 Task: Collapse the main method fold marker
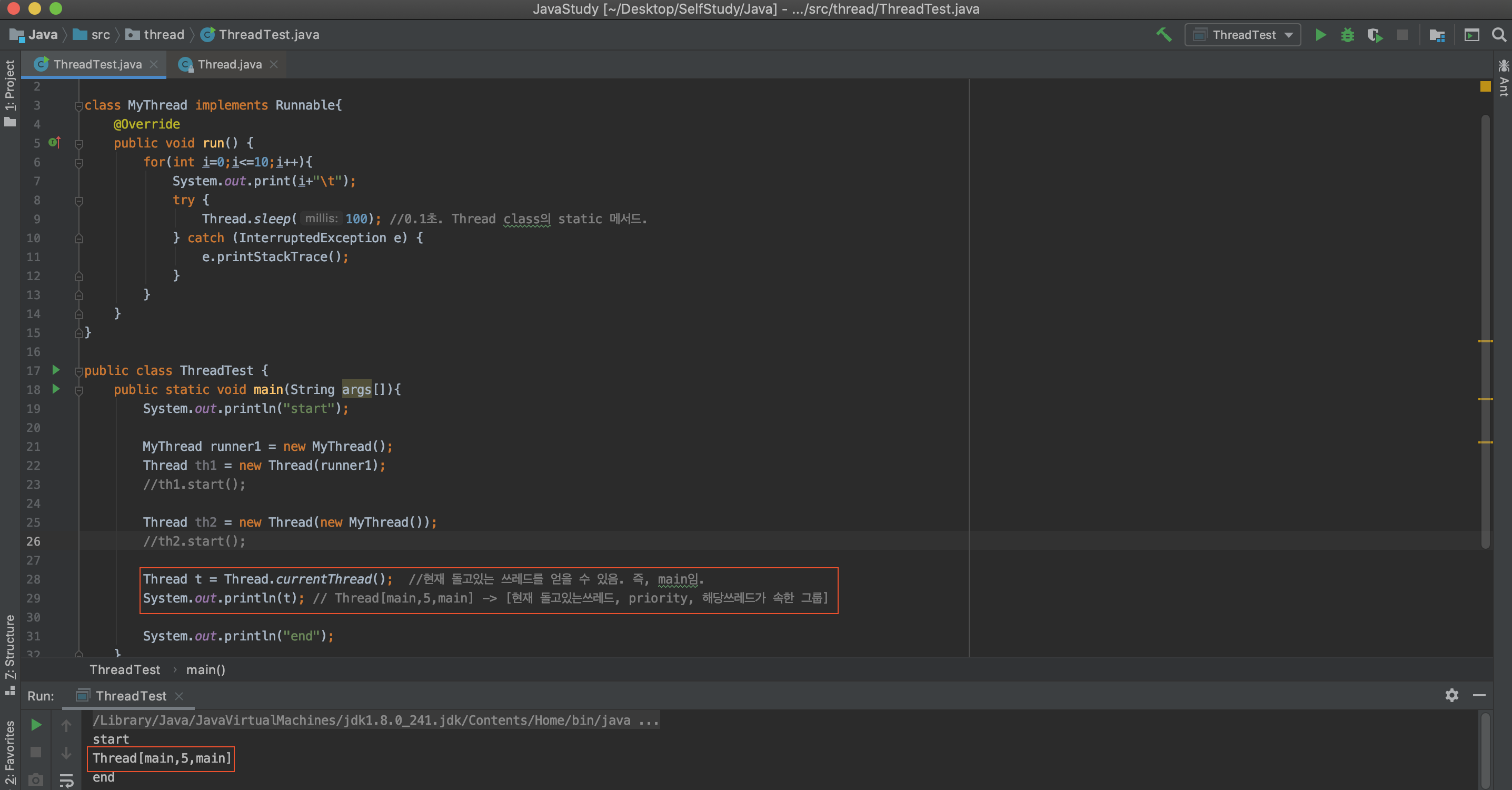pyautogui.click(x=78, y=390)
